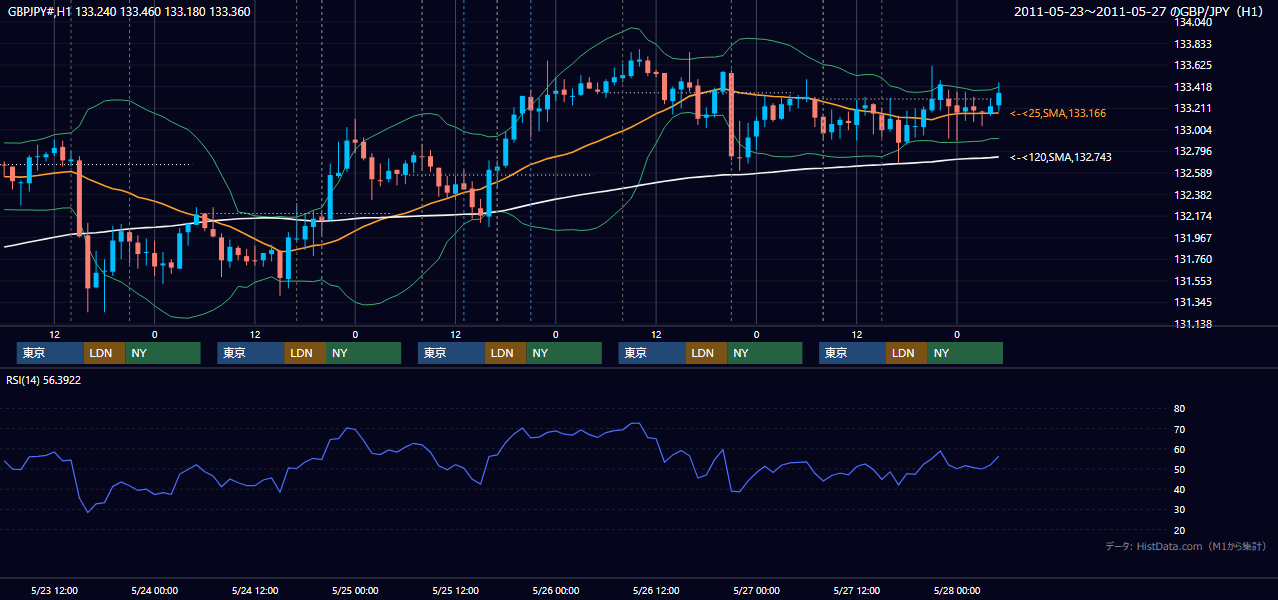
Task: Click the 5/24 12:00 date label
Action: tap(254, 590)
